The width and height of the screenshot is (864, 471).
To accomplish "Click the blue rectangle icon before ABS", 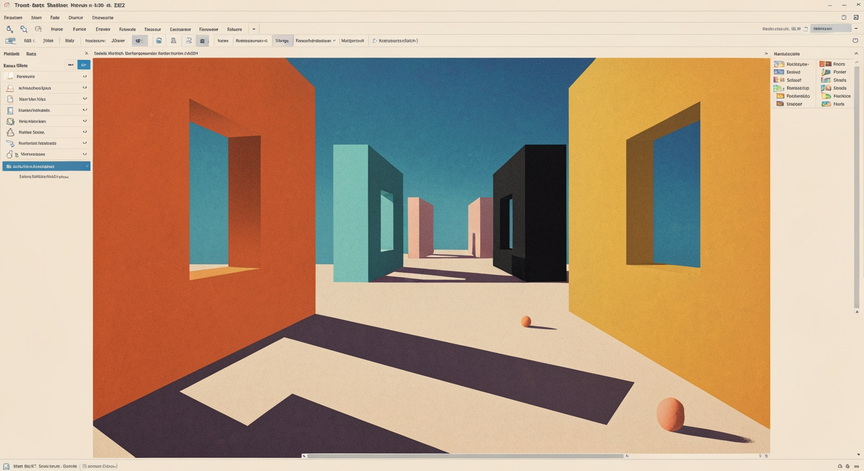I will (10, 41).
